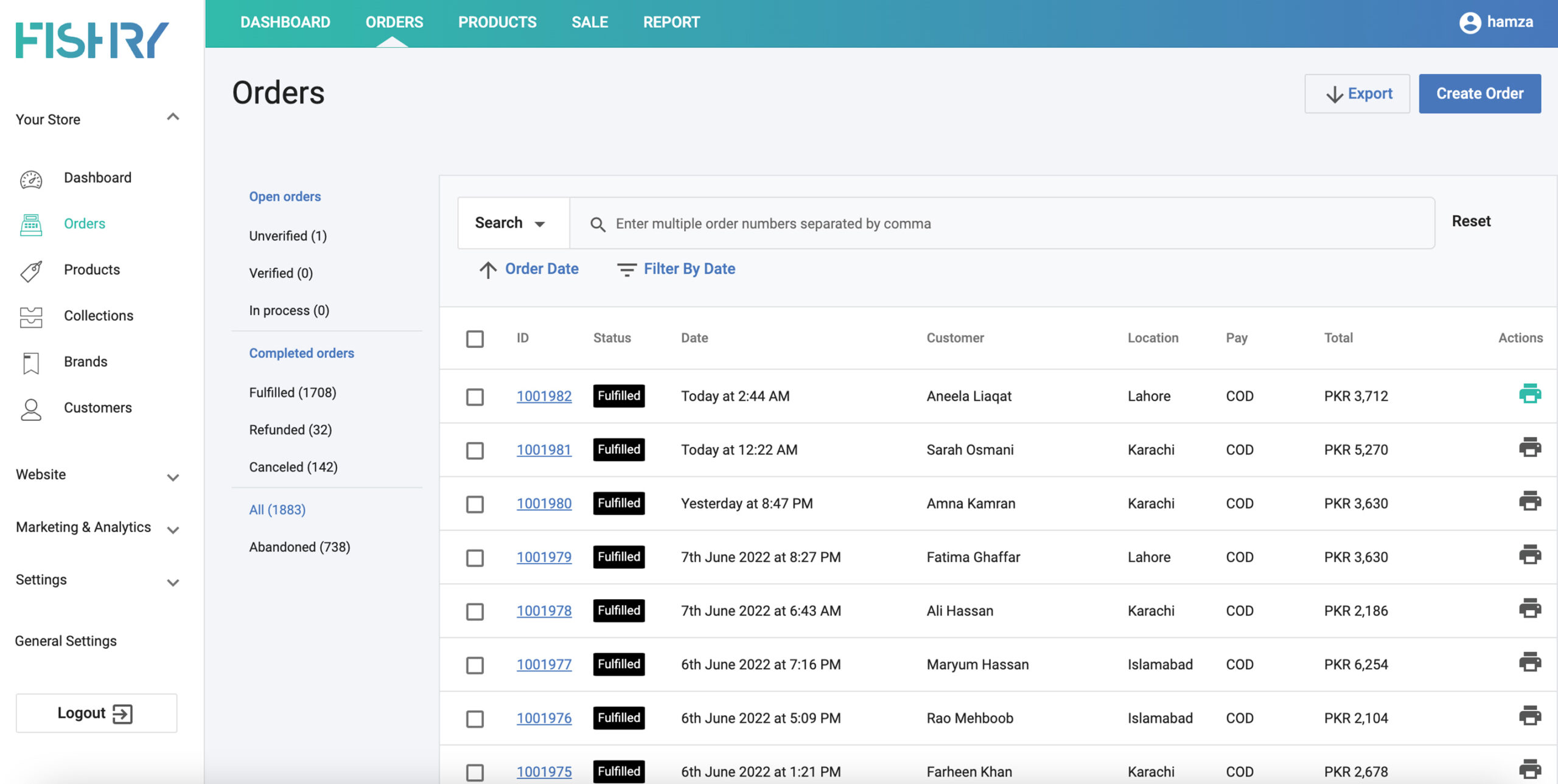Sort by Order Date arrow

coord(487,269)
